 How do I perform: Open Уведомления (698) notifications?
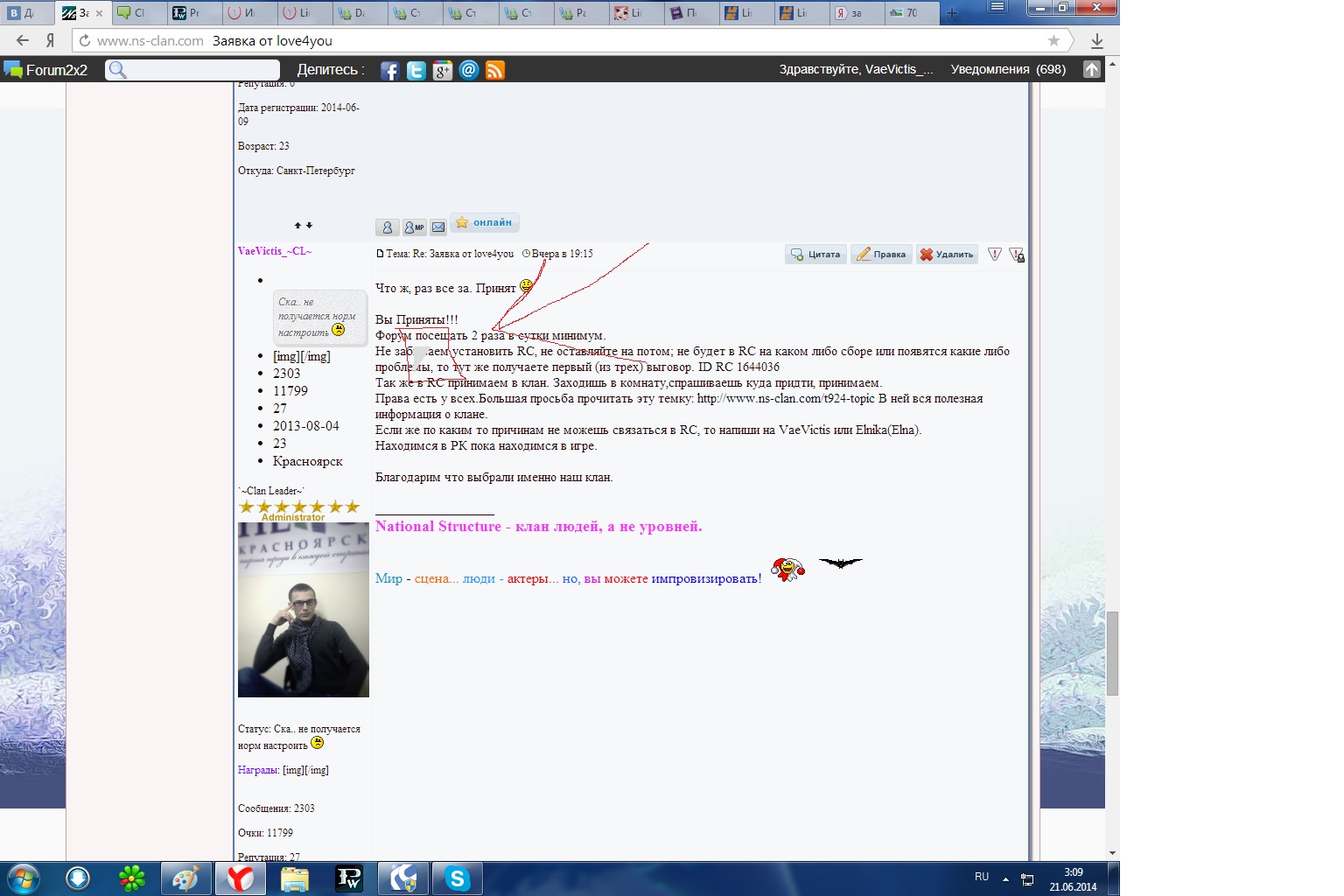coord(1008,69)
